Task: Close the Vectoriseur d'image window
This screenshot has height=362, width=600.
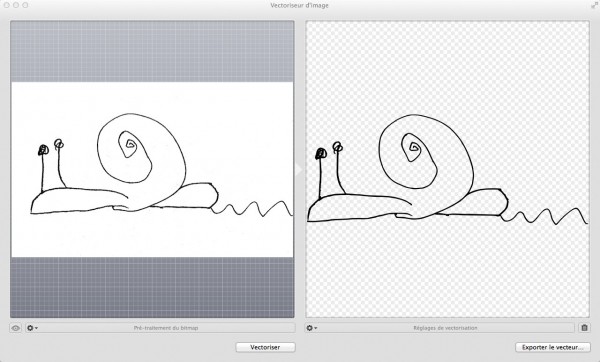Action: pyautogui.click(x=7, y=5)
